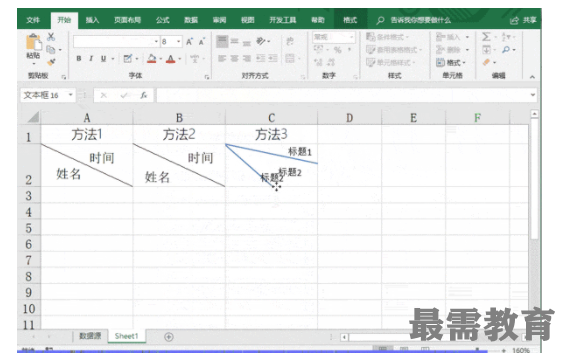Image resolution: width=561 pixels, height=364 pixels.
Task: Toggle Bold formatting
Action: tap(79, 58)
